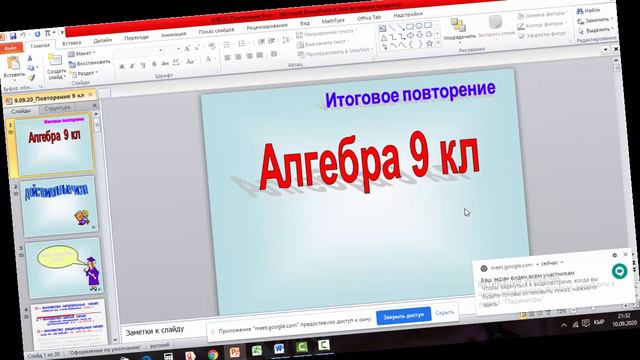
Task: Click the blue Закрыть доступ button
Action: click(403, 316)
